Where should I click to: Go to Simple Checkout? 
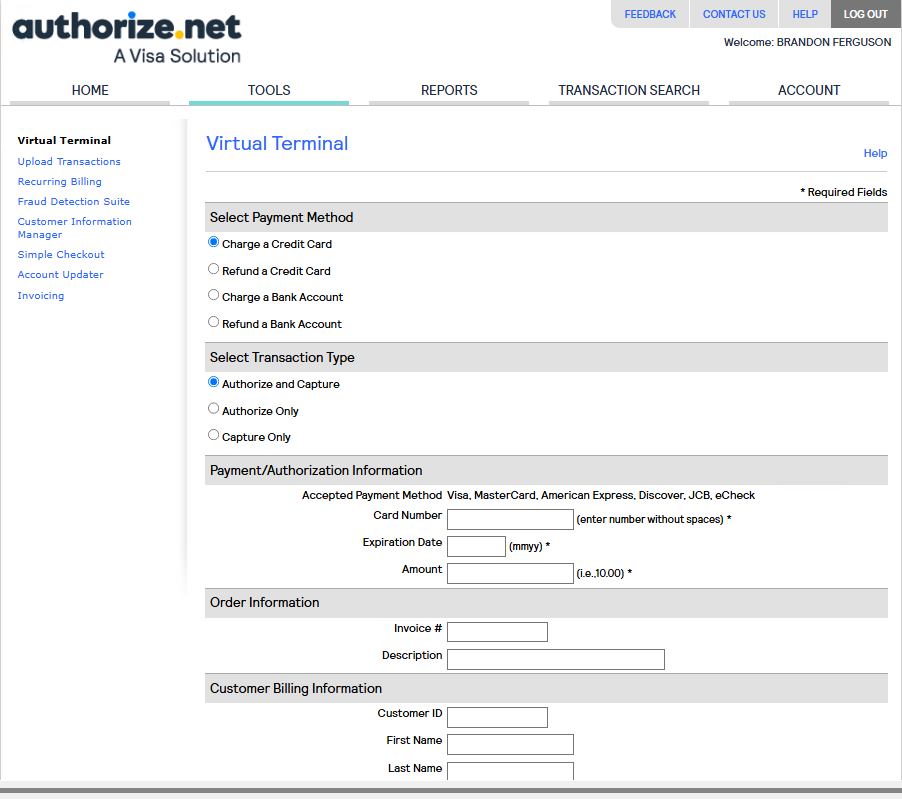point(61,254)
